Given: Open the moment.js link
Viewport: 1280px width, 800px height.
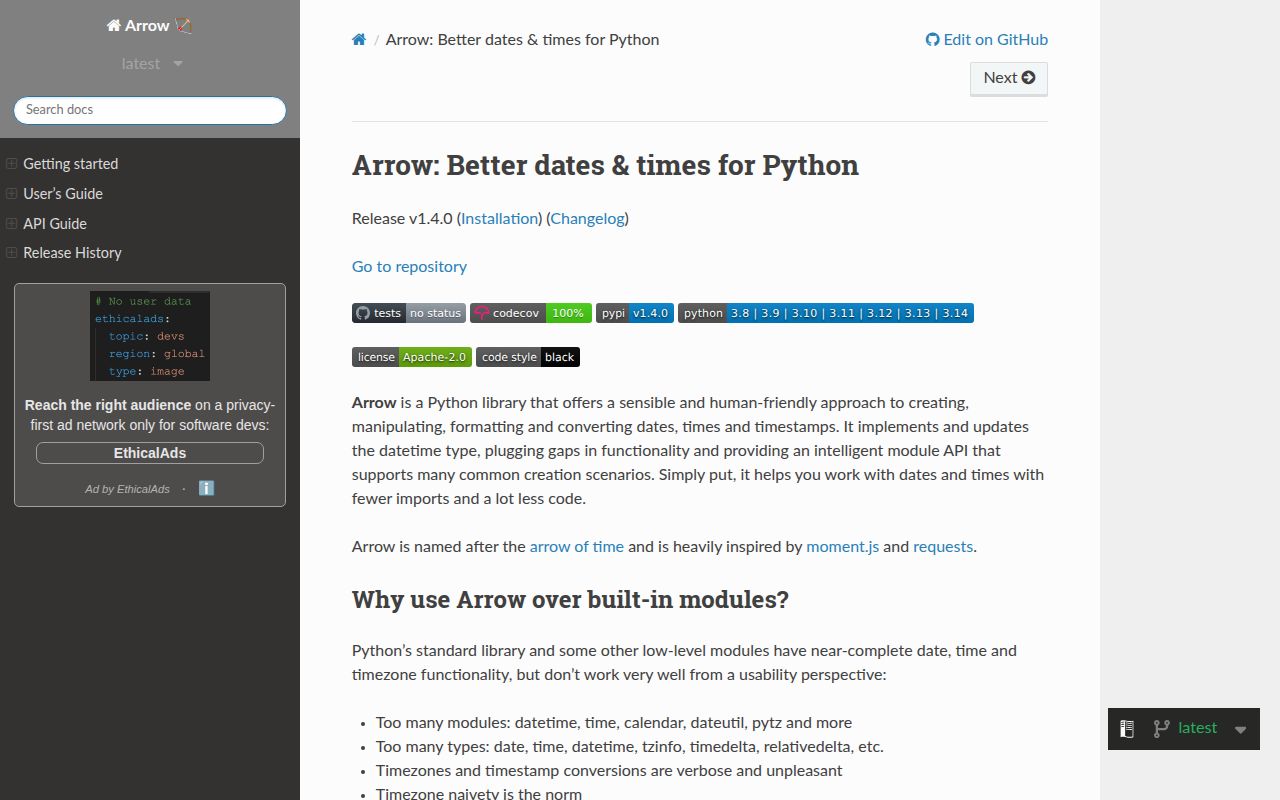Looking at the screenshot, I should pos(843,547).
